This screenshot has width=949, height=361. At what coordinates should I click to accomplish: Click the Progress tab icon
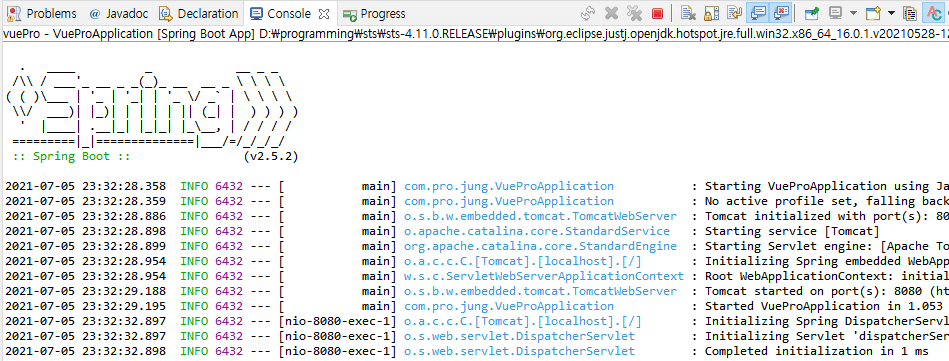[x=349, y=14]
